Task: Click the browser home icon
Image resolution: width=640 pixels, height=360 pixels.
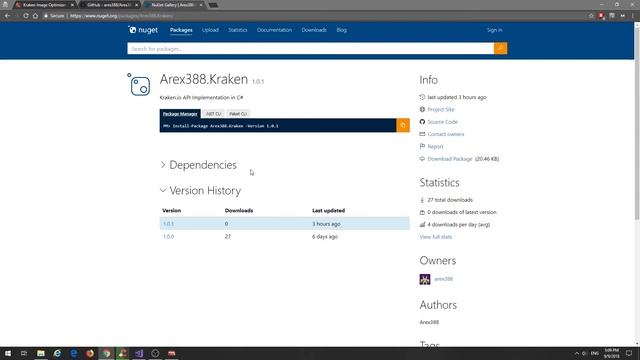Action: point(36,16)
